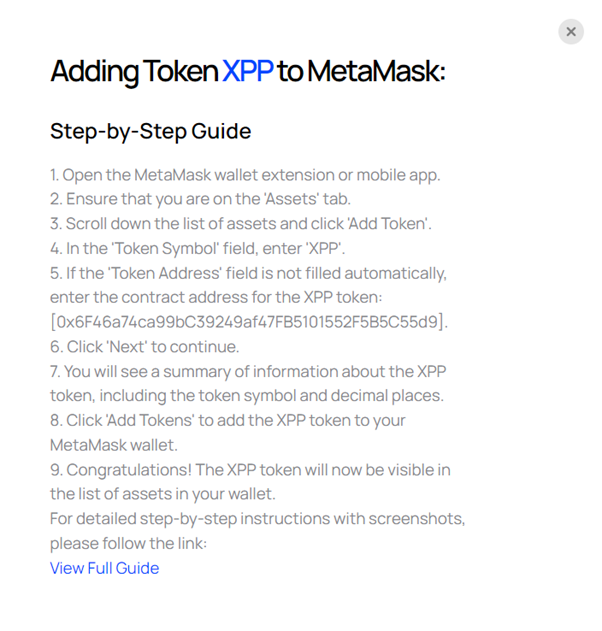Click 'the list of assets in your wallet' line
602x631 pixels.
163,494
